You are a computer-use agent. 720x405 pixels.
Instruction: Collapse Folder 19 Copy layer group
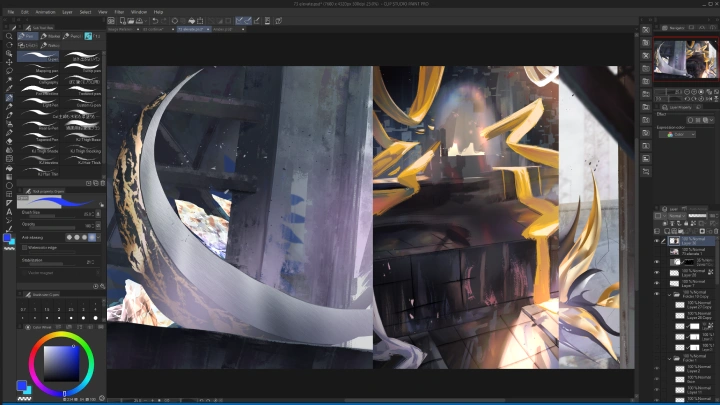coord(669,295)
